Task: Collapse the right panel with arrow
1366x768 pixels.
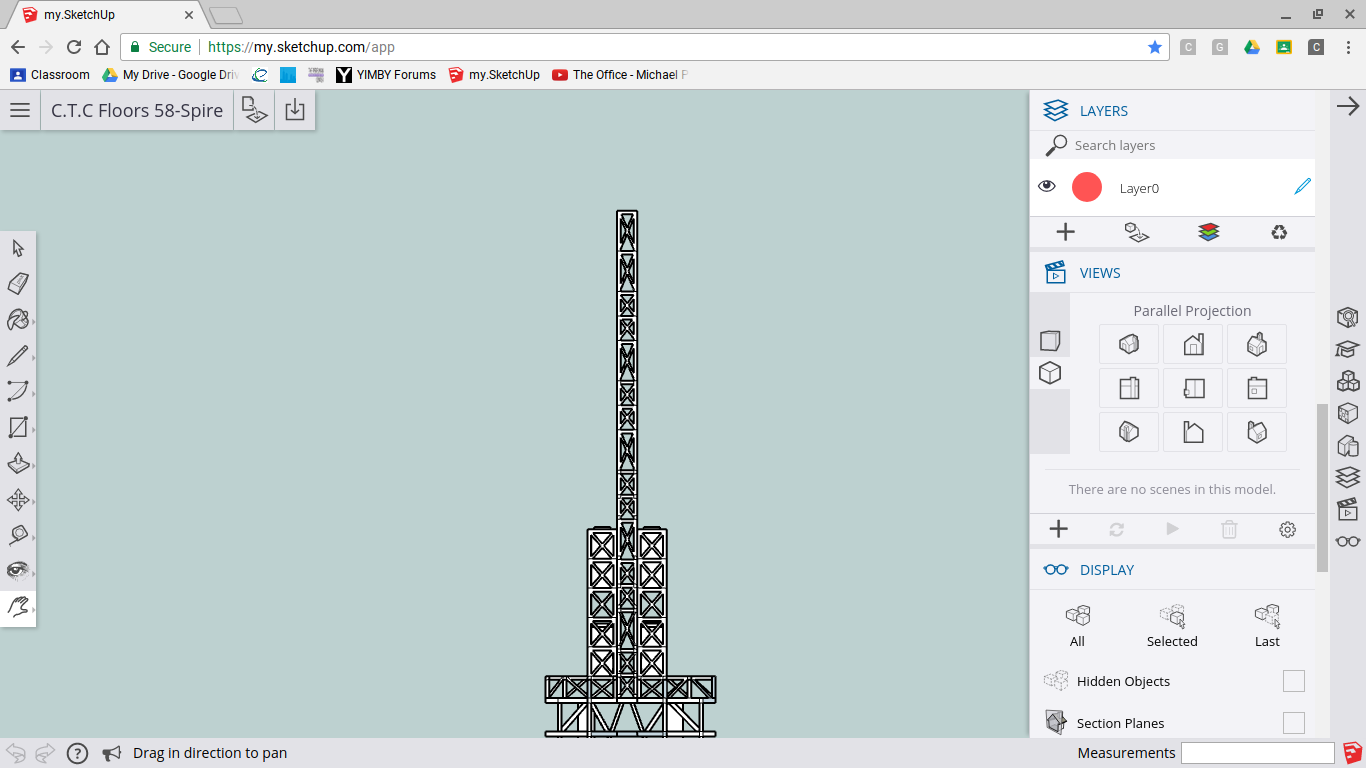Action: pos(1347,106)
